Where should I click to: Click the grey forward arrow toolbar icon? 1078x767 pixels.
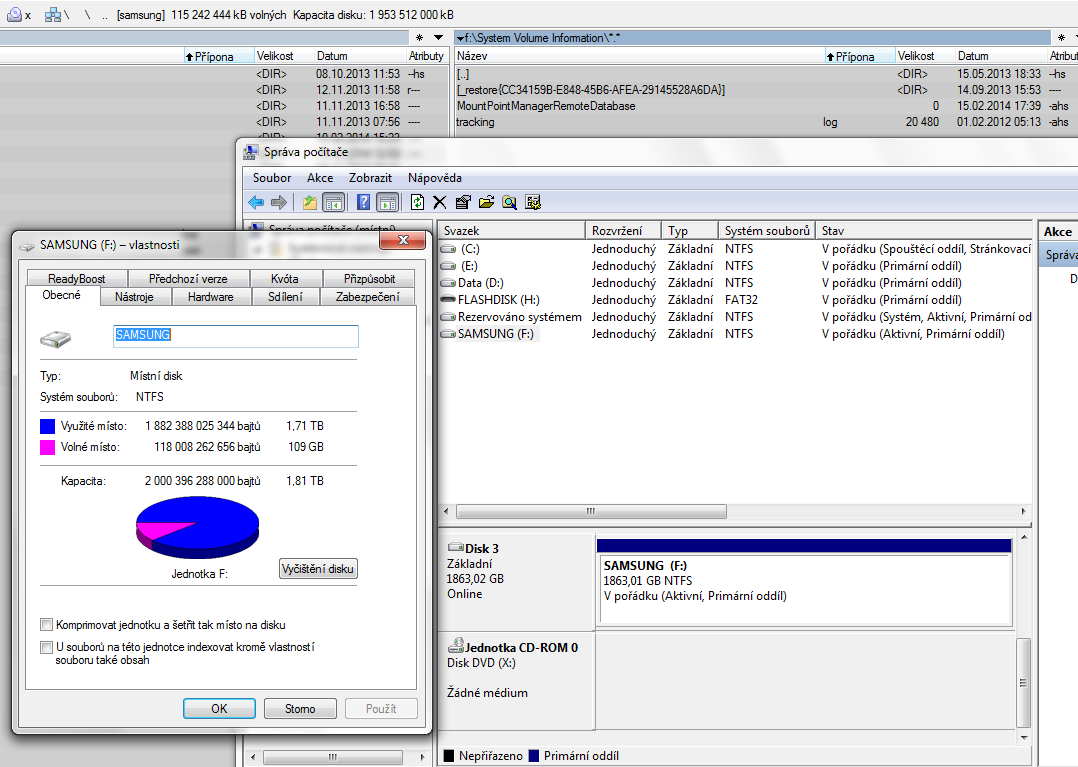[x=278, y=202]
